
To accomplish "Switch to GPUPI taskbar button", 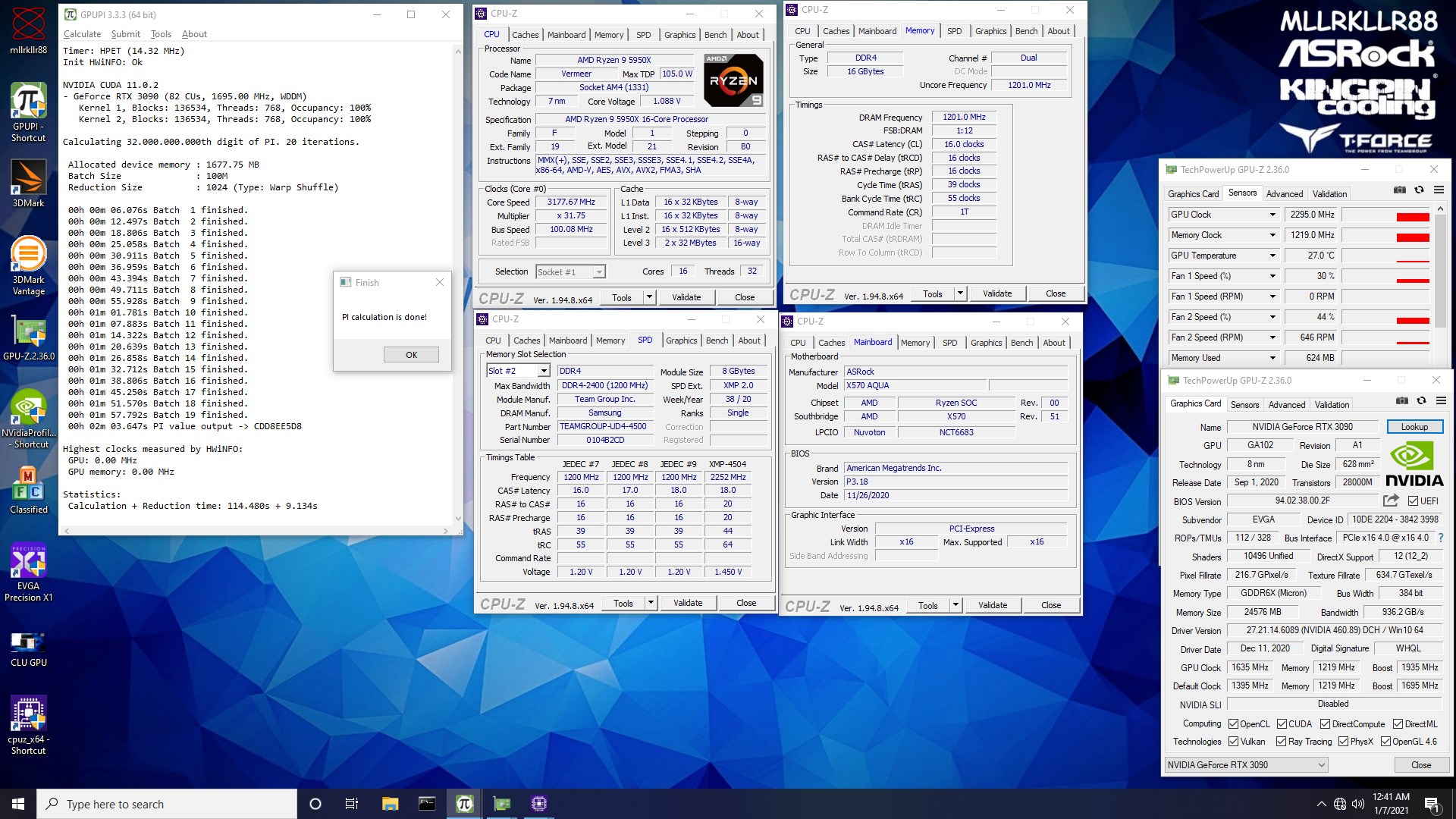I will tap(464, 804).
